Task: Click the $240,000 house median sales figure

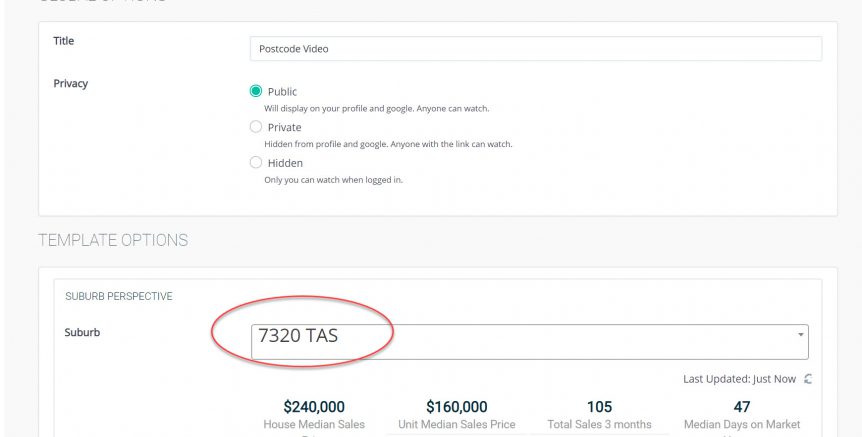Action: [x=314, y=407]
